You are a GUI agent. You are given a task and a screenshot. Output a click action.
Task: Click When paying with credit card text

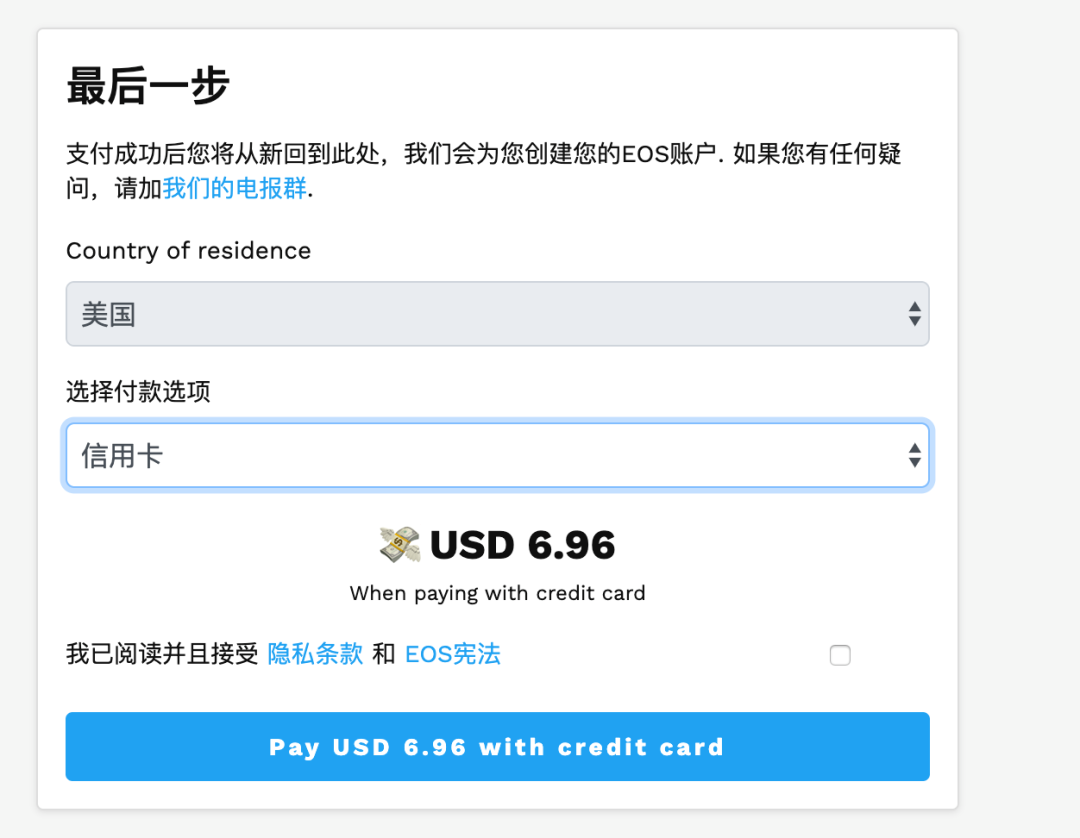tap(497, 593)
